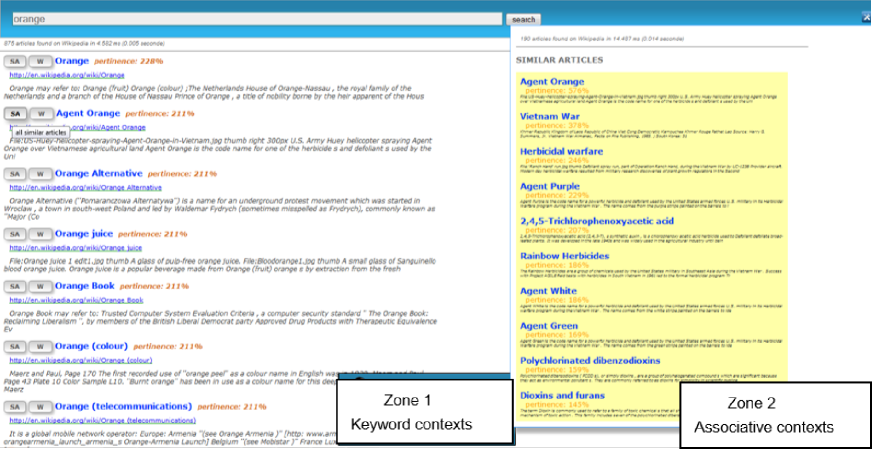Open the en.wikipedia.org/wiki/Orange URL
This screenshot has width=872, height=449.
pyautogui.click(x=67, y=75)
